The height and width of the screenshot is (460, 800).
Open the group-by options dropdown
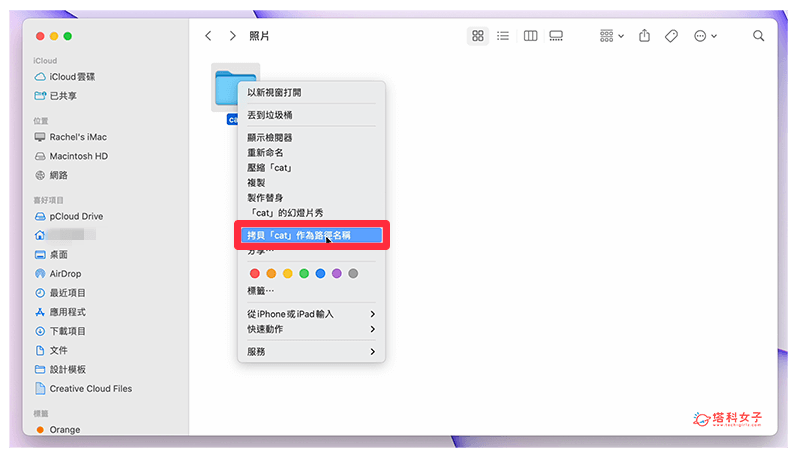tap(612, 36)
